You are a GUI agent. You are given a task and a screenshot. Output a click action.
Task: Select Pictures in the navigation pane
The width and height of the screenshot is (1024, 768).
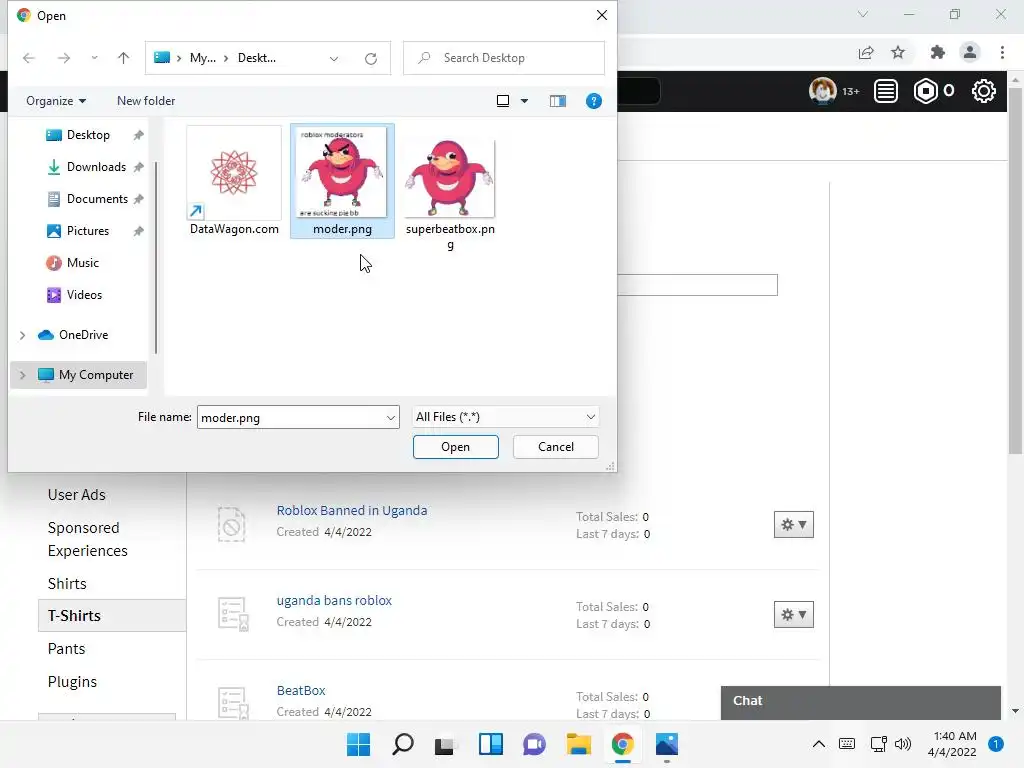(88, 231)
